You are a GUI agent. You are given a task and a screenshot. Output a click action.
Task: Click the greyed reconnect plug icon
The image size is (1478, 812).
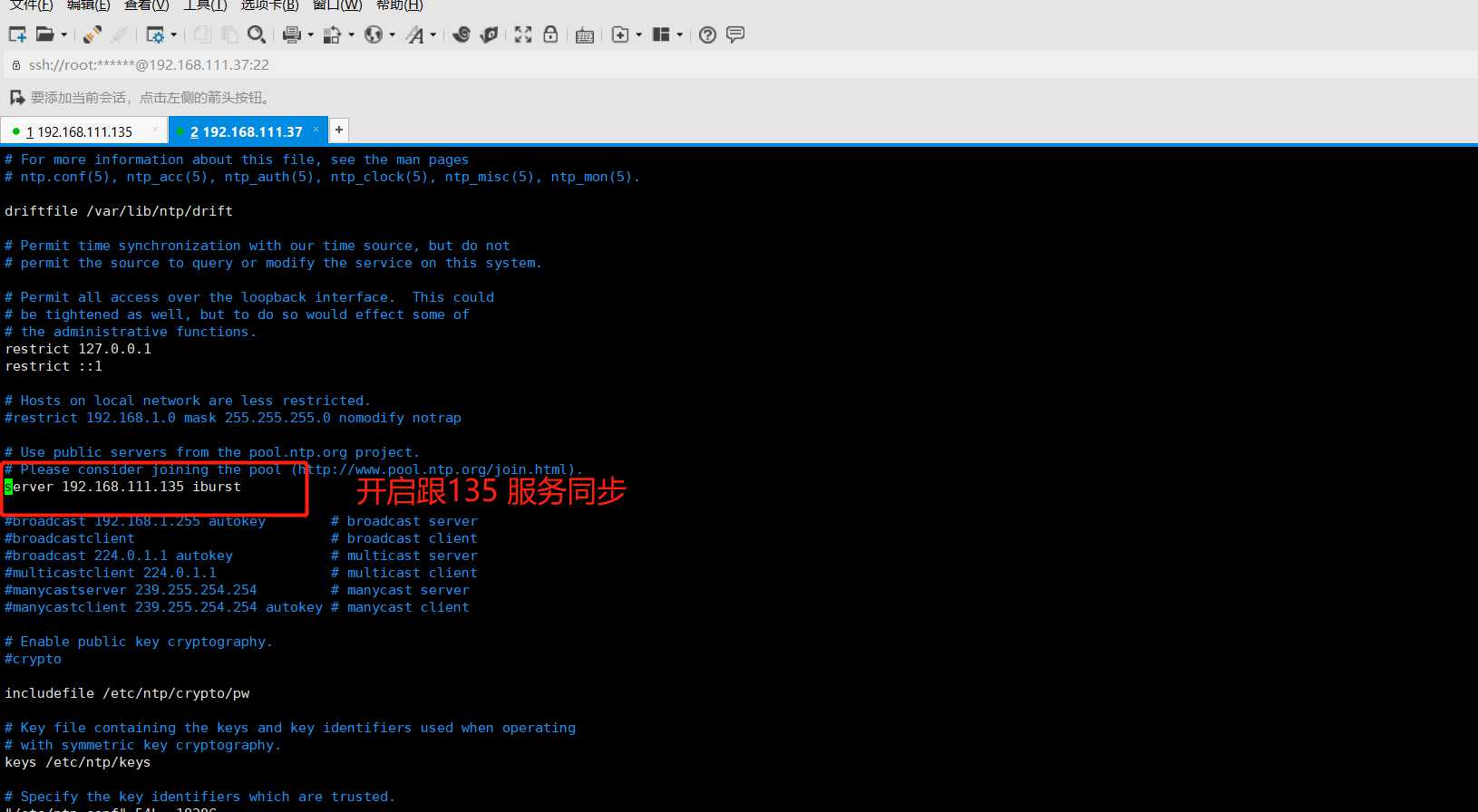pyautogui.click(x=119, y=34)
